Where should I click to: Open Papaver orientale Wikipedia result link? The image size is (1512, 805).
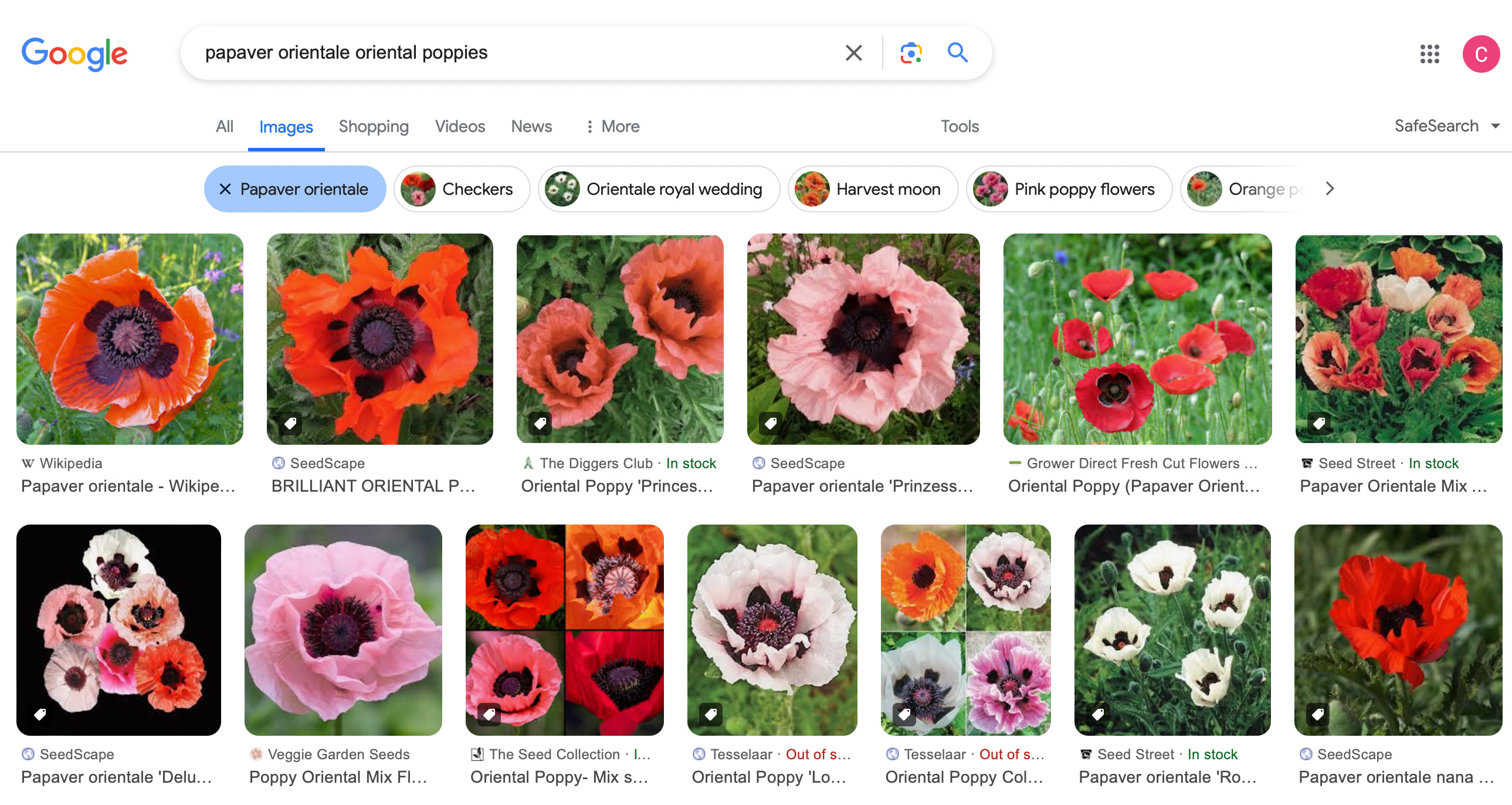click(x=128, y=486)
